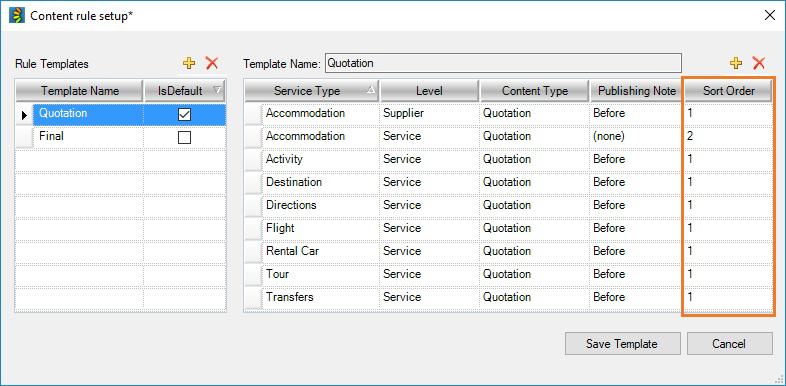
Task: Click row header for Rental Car row
Action: point(253,252)
